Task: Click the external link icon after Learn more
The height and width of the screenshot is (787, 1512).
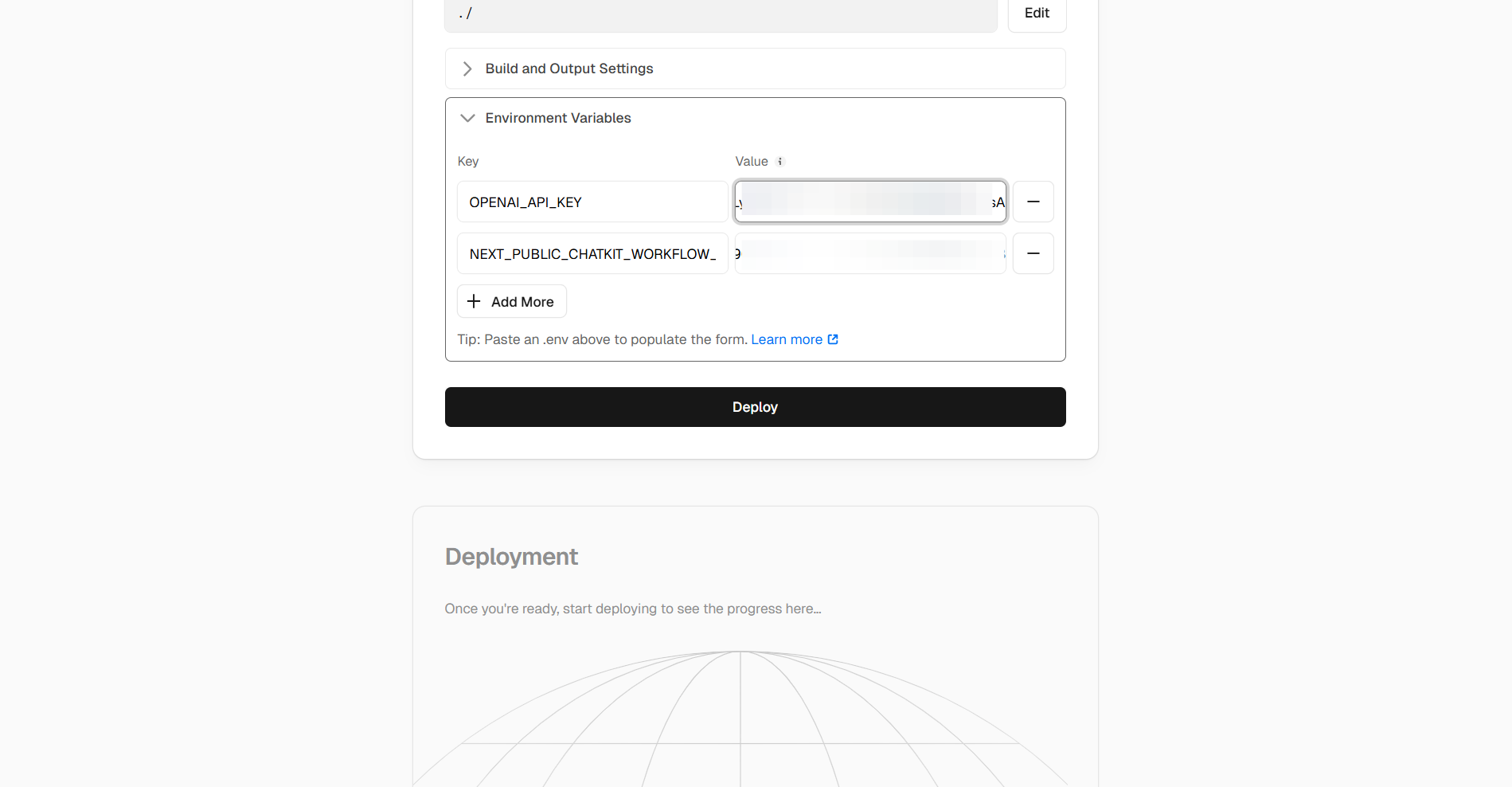Action: (x=833, y=339)
